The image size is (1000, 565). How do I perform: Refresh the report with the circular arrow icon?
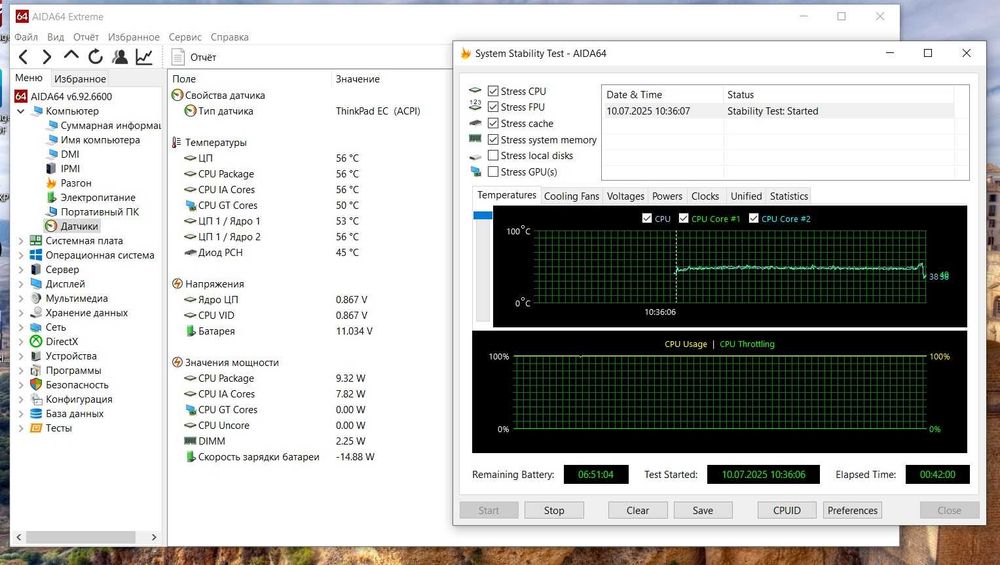coord(96,57)
